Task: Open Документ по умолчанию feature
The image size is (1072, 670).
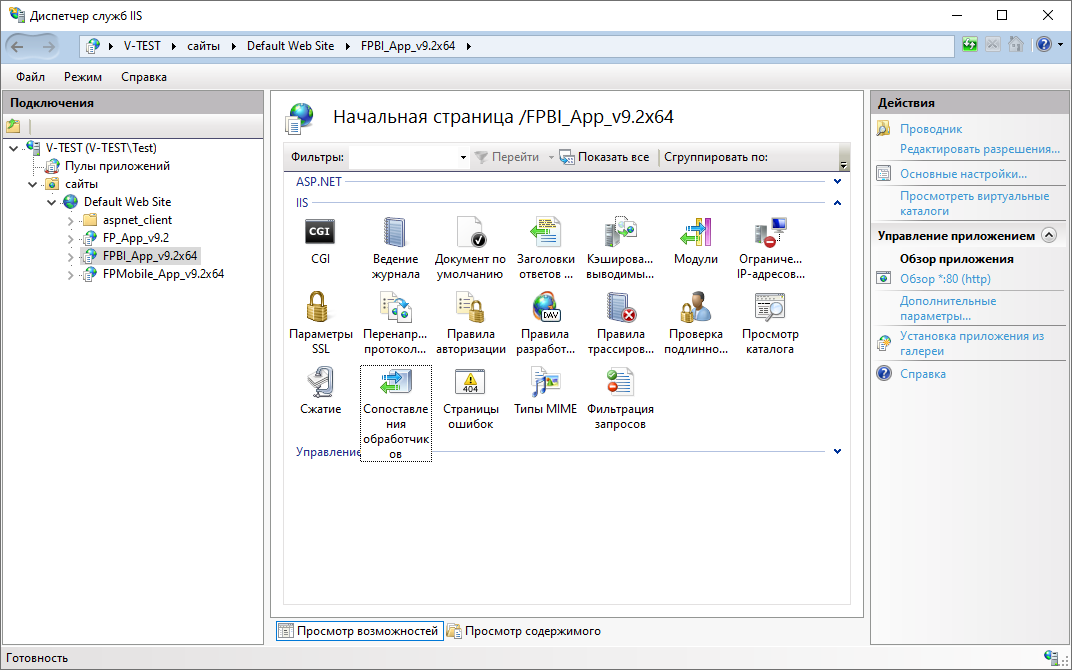Action: [x=470, y=232]
